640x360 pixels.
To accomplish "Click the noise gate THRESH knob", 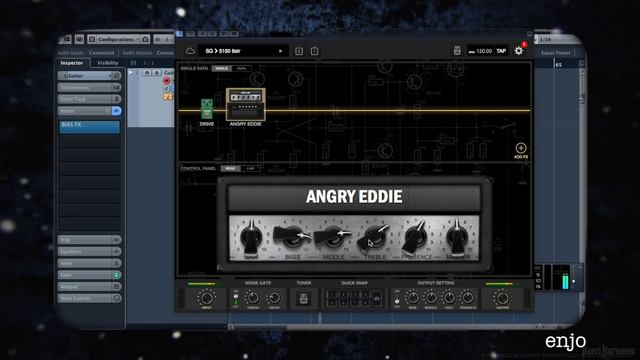I will pos(253,298).
